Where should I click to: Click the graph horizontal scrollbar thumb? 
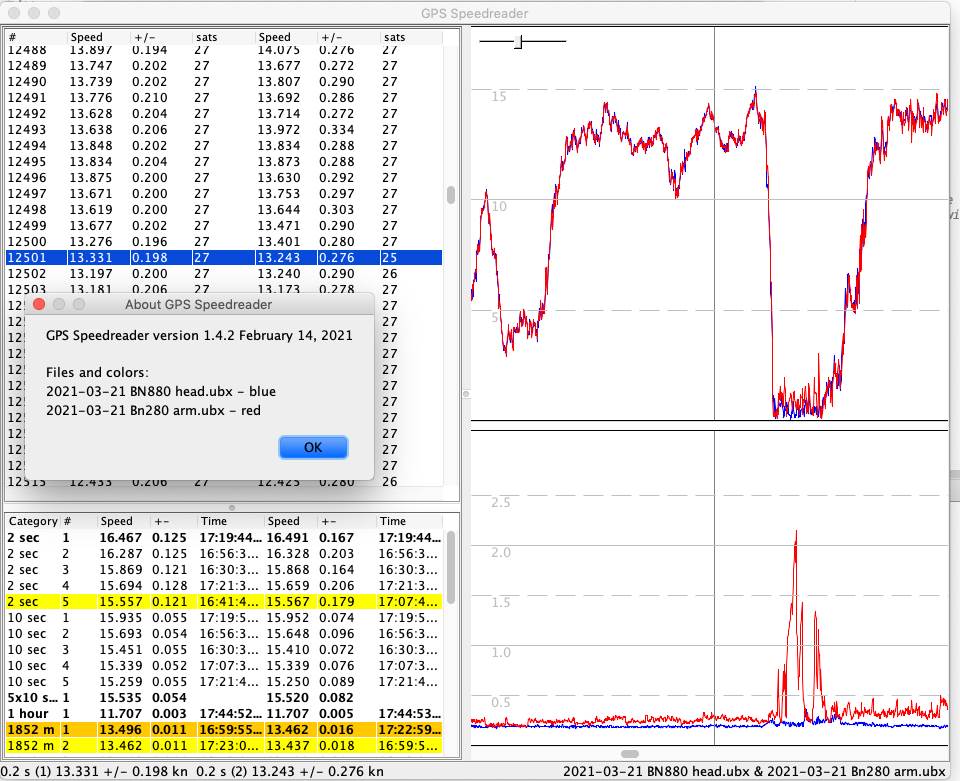tap(629, 753)
